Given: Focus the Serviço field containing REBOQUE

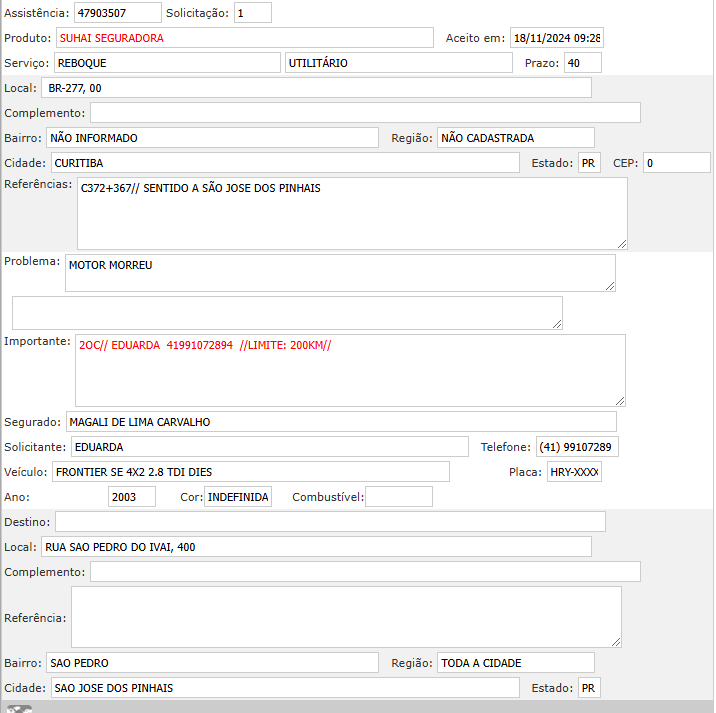Looking at the screenshot, I should coord(167,63).
